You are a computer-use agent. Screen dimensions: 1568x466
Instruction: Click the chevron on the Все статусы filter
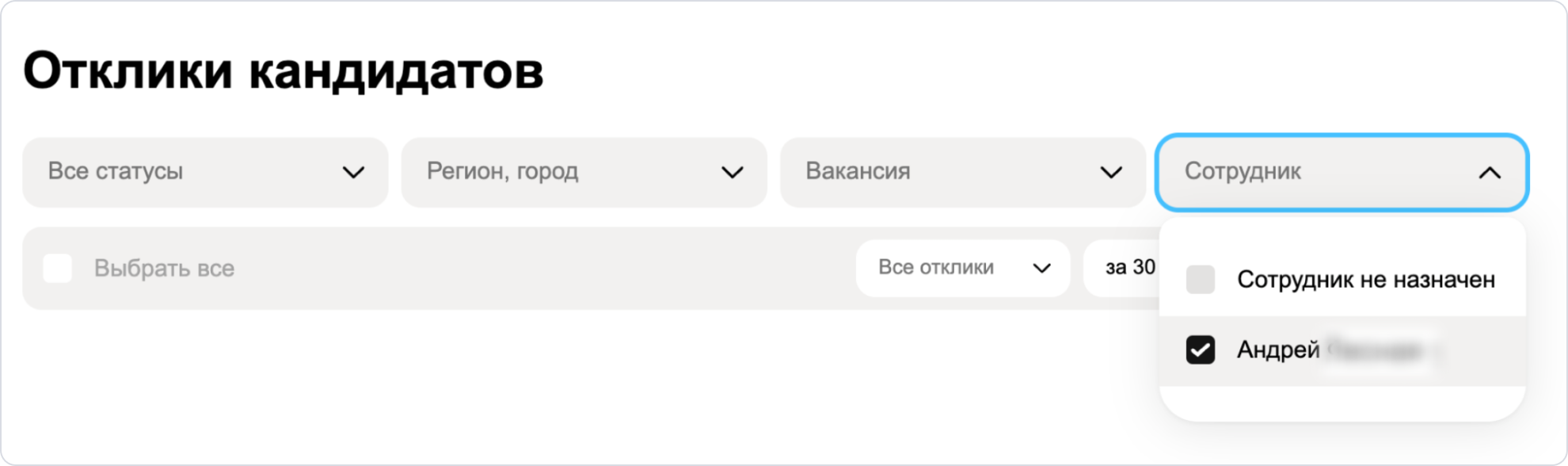click(355, 172)
